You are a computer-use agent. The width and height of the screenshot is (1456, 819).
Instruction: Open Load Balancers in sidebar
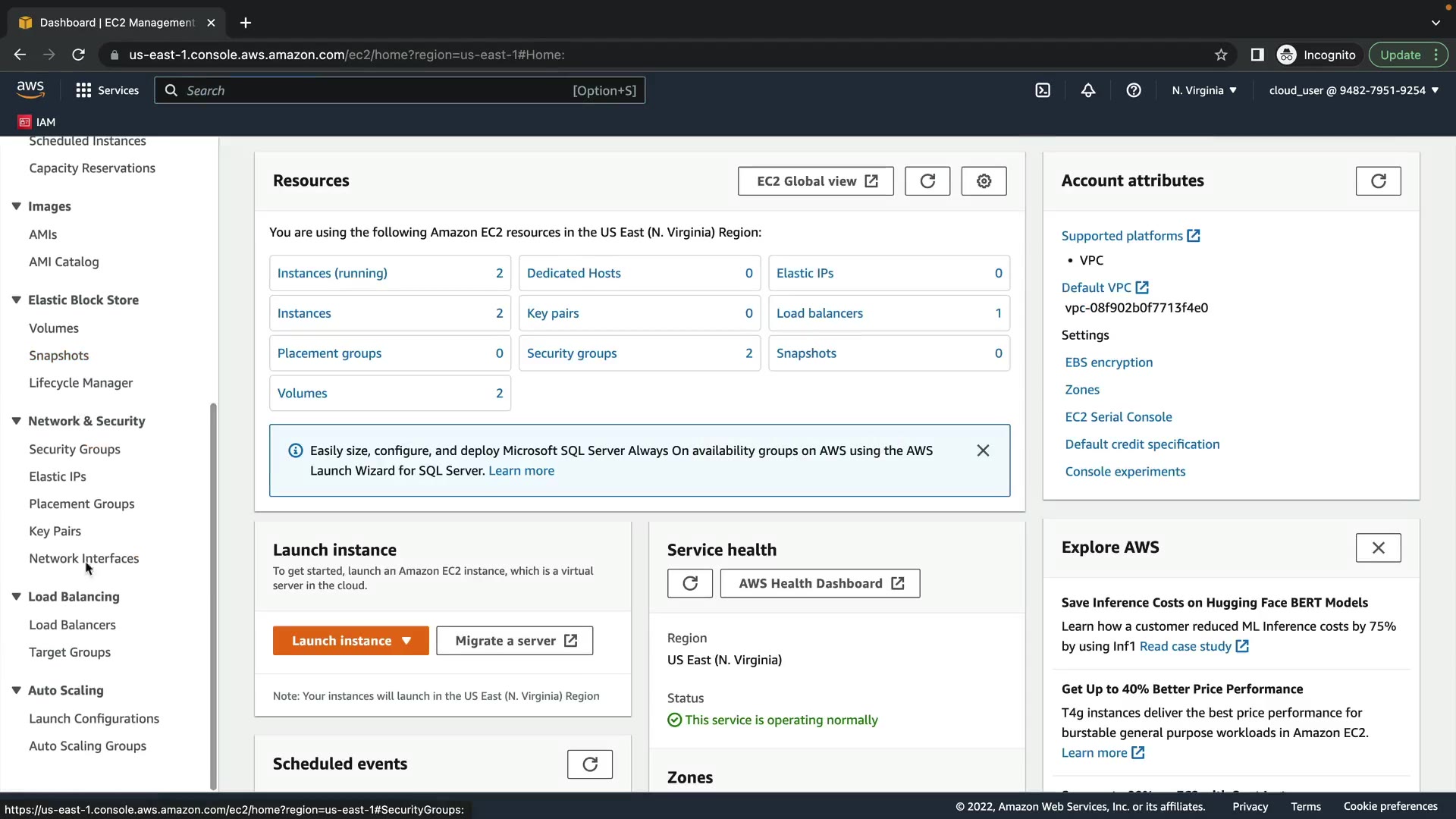(72, 625)
